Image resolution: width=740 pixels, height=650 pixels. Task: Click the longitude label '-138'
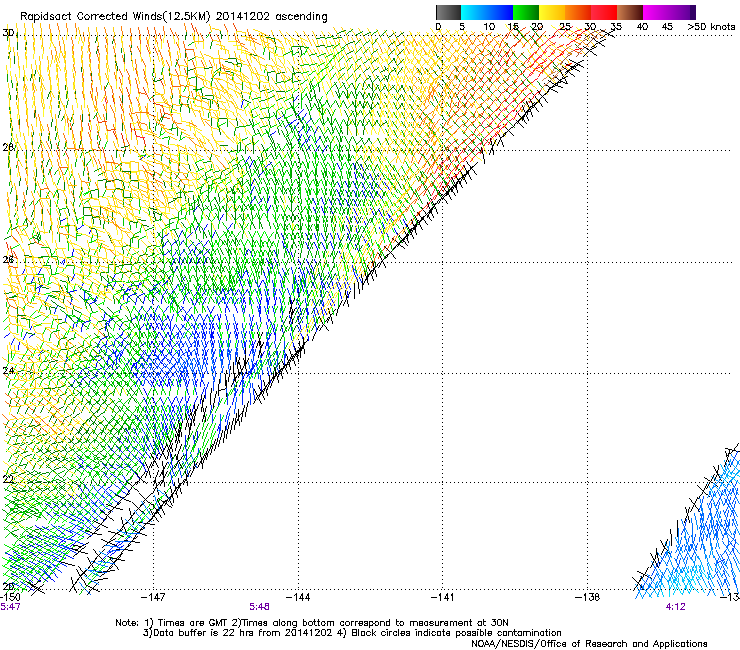tap(588, 597)
